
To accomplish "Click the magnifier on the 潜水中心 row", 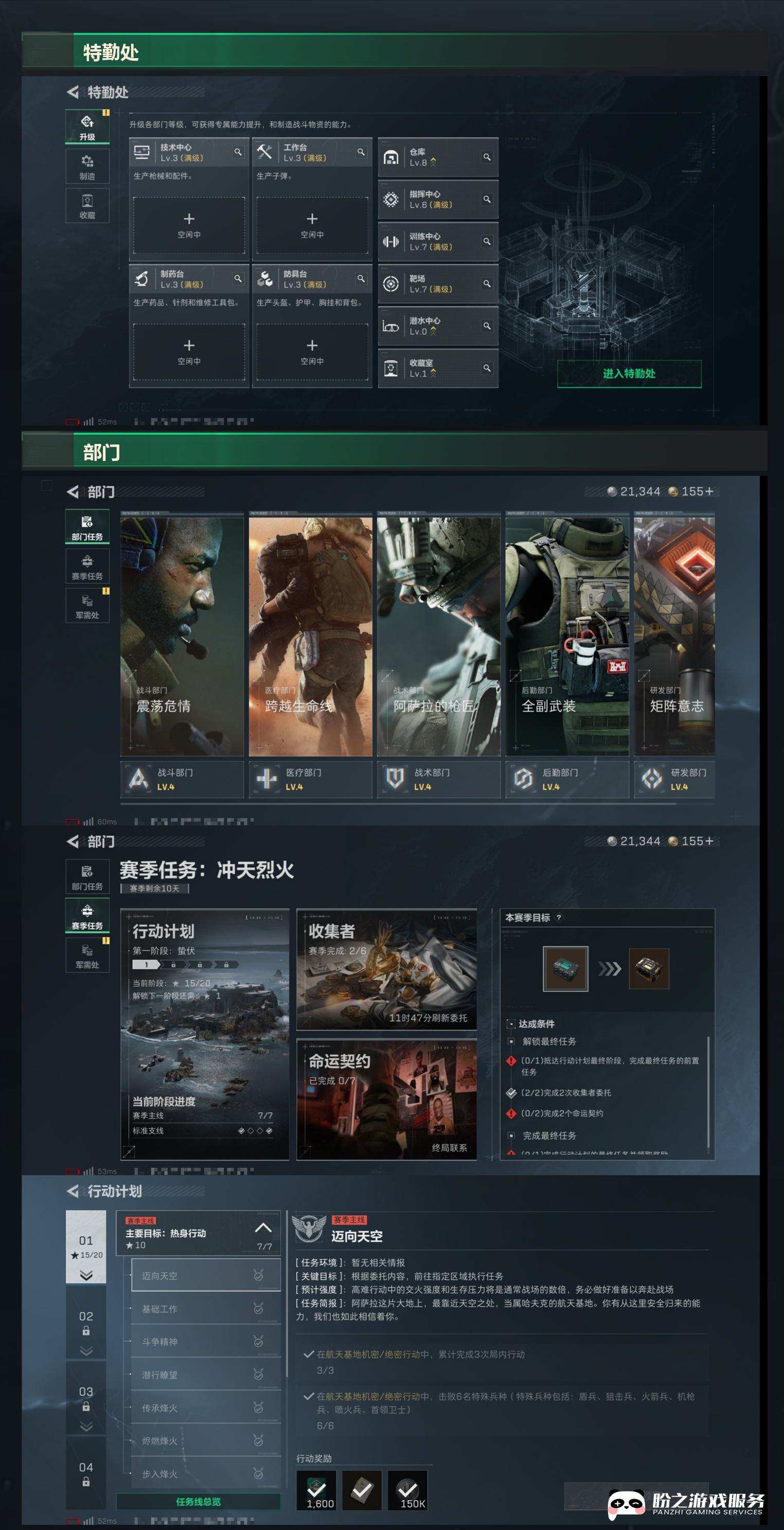I will click(x=487, y=326).
